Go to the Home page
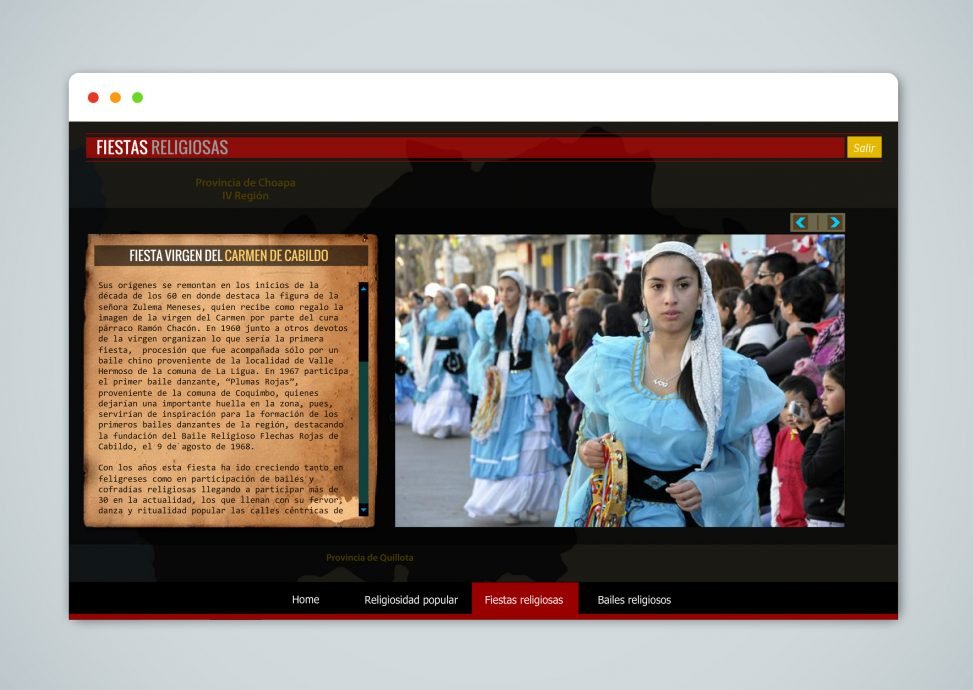The image size is (973, 690). click(305, 600)
